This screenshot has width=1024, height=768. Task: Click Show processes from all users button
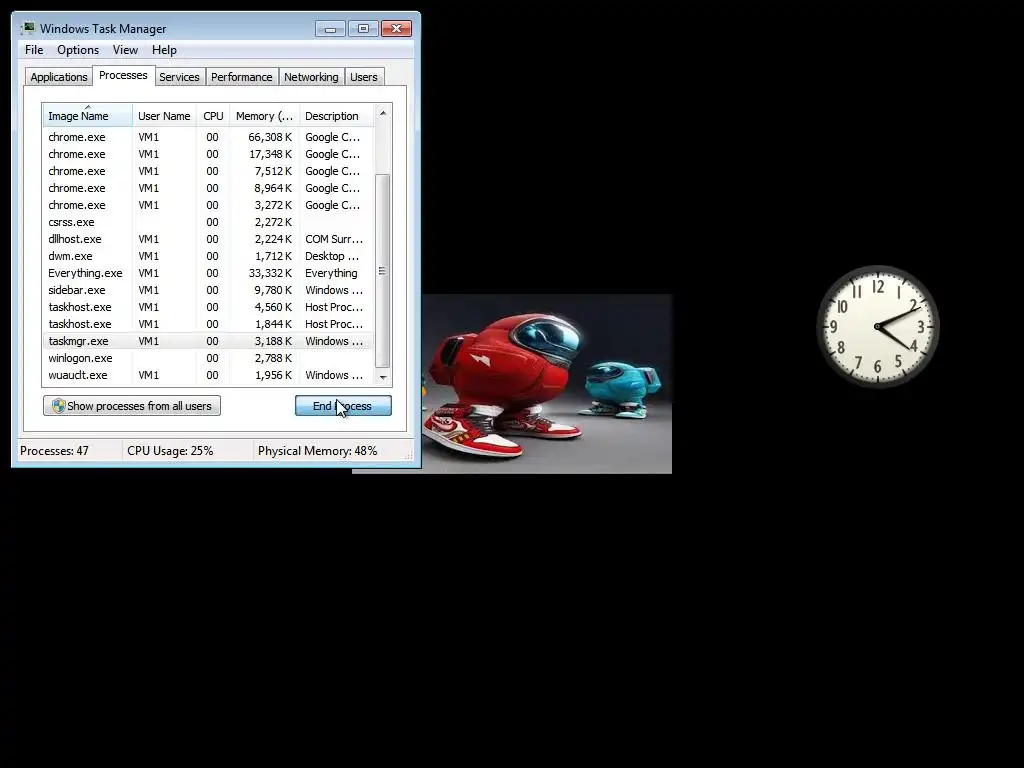(132, 406)
